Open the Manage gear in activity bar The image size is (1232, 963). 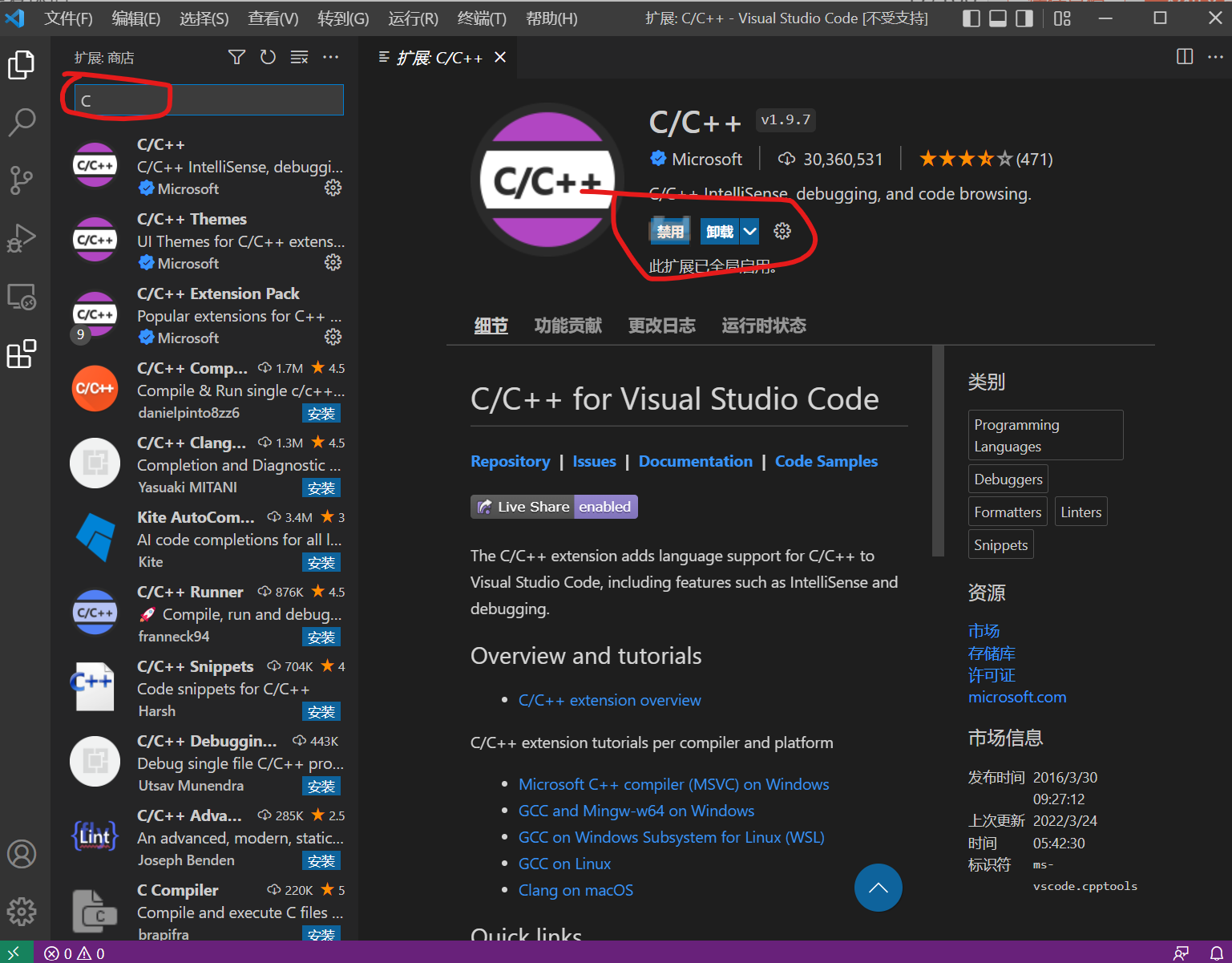(x=22, y=912)
